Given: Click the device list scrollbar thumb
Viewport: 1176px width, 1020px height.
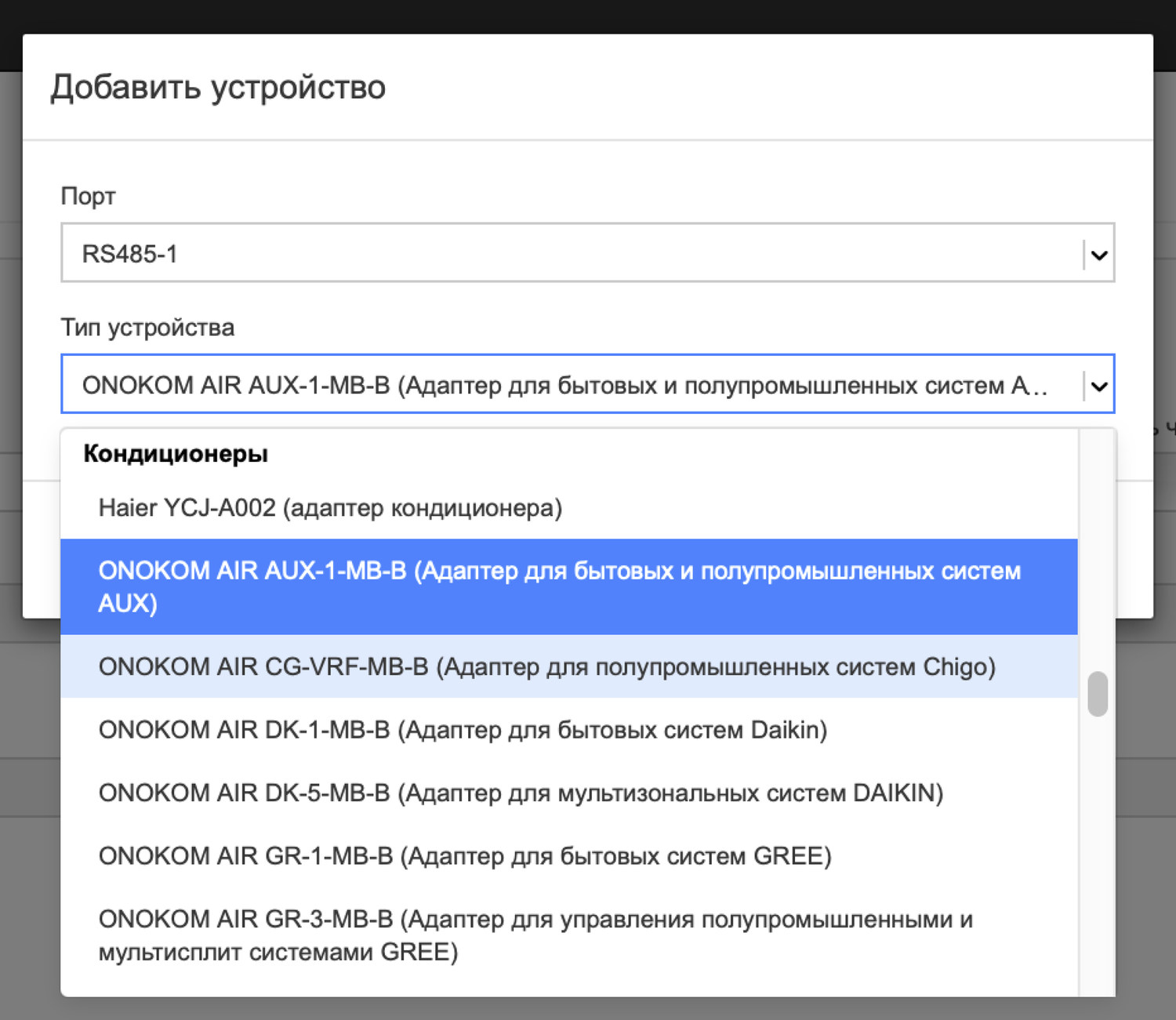Looking at the screenshot, I should click(1098, 694).
